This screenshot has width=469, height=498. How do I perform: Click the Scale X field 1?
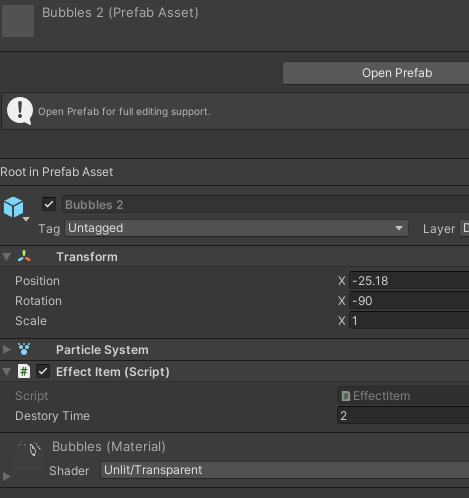(409, 321)
